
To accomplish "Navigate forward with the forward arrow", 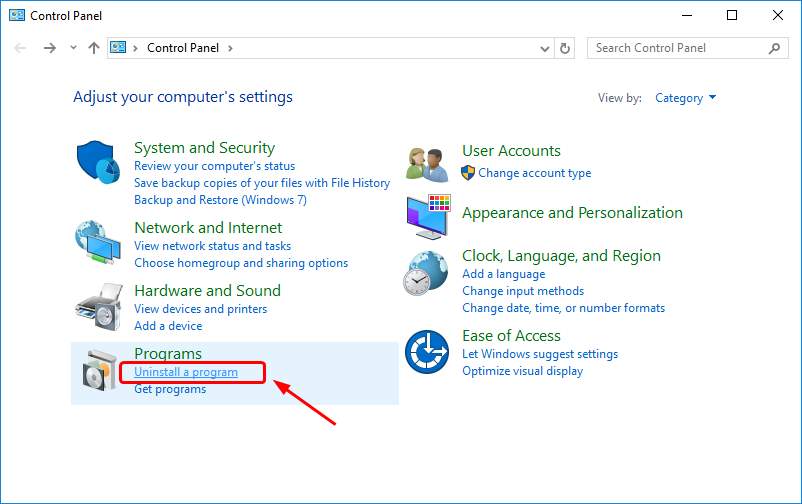I will click(x=50, y=48).
